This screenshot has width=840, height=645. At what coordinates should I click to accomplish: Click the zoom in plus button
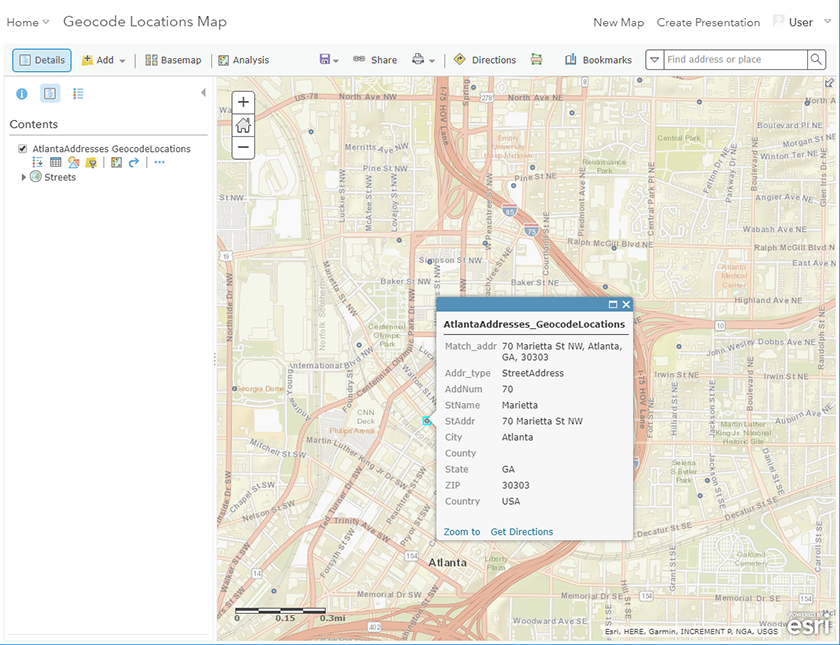coord(243,103)
